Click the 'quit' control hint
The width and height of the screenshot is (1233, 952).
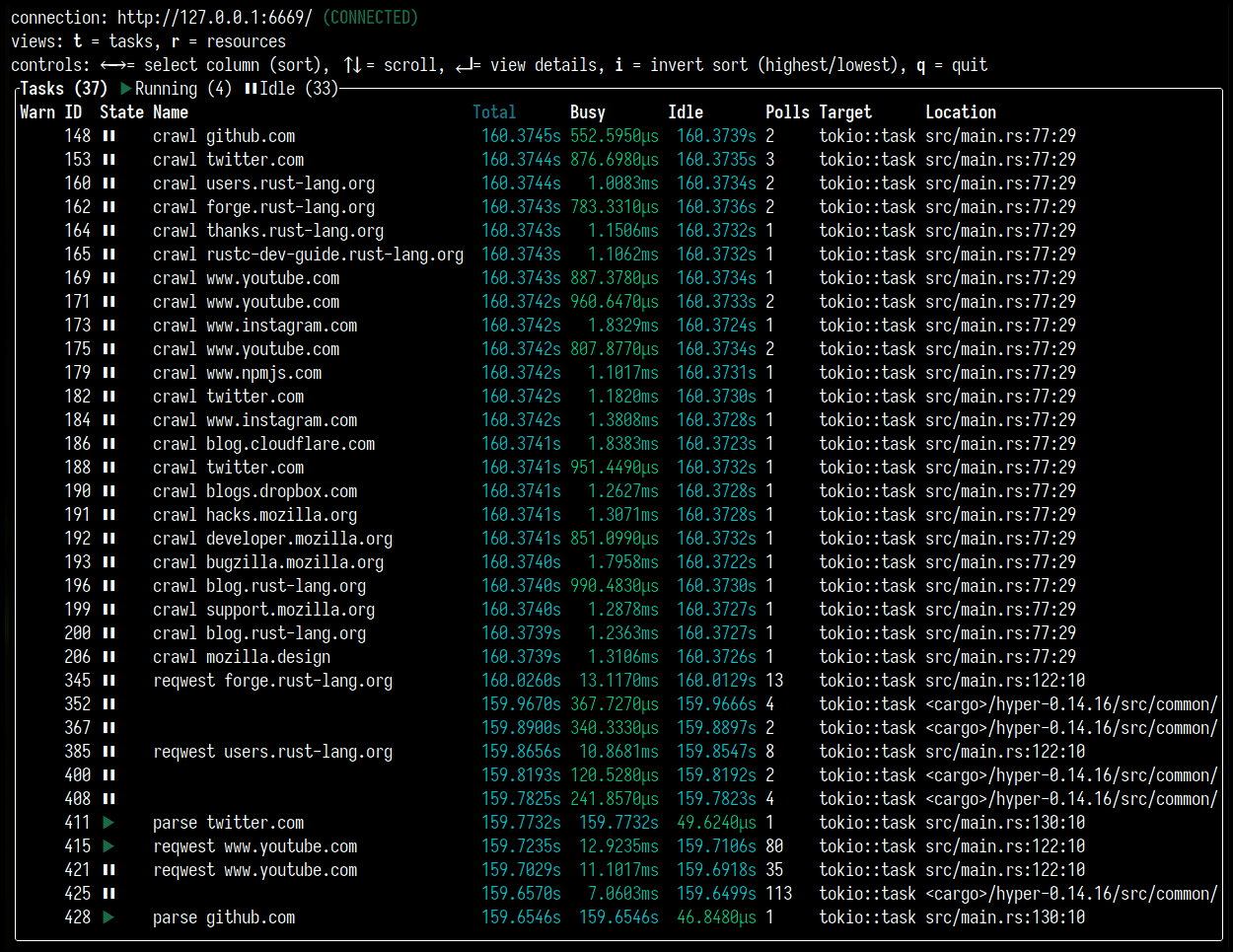click(970, 65)
